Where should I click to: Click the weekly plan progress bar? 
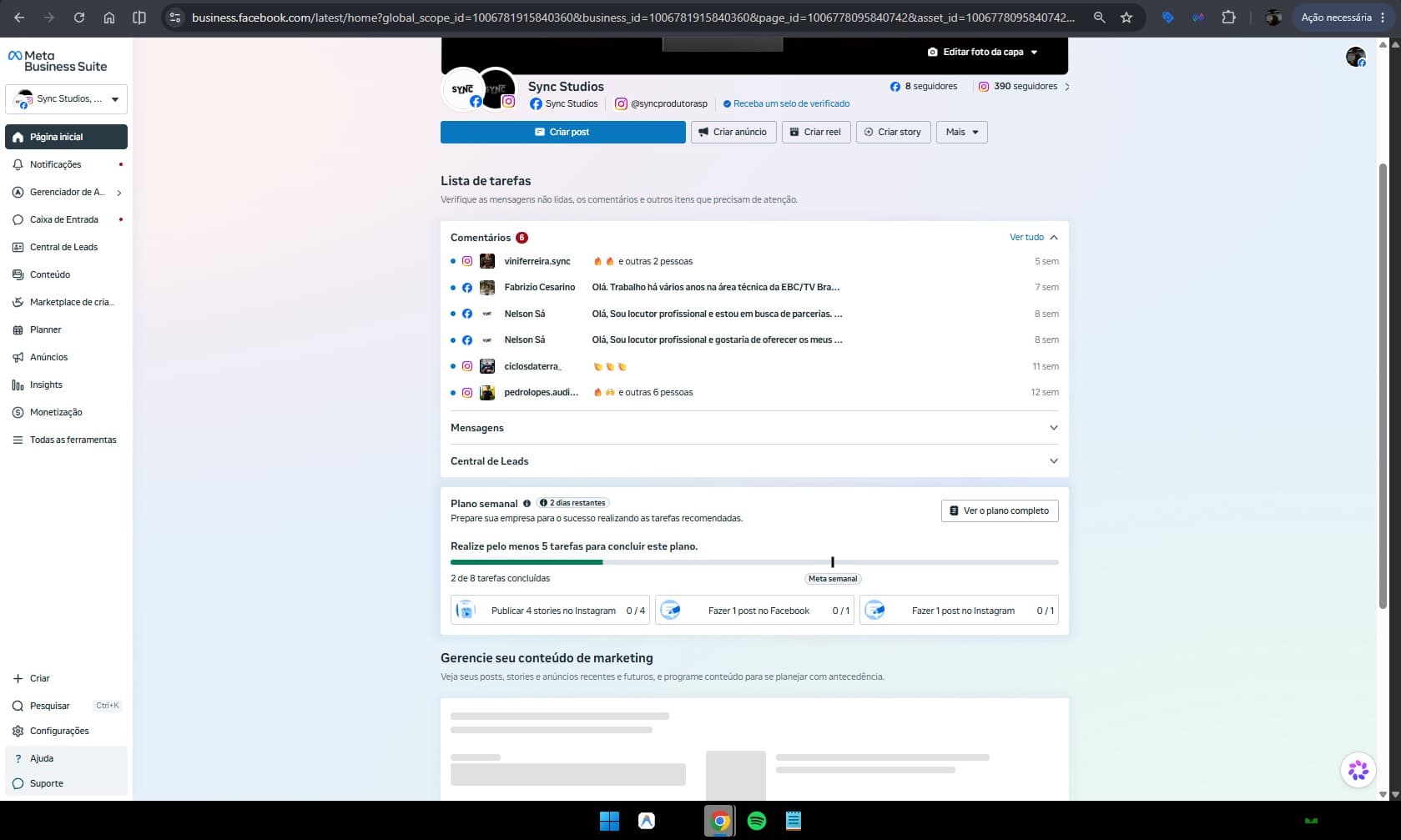pos(754,562)
